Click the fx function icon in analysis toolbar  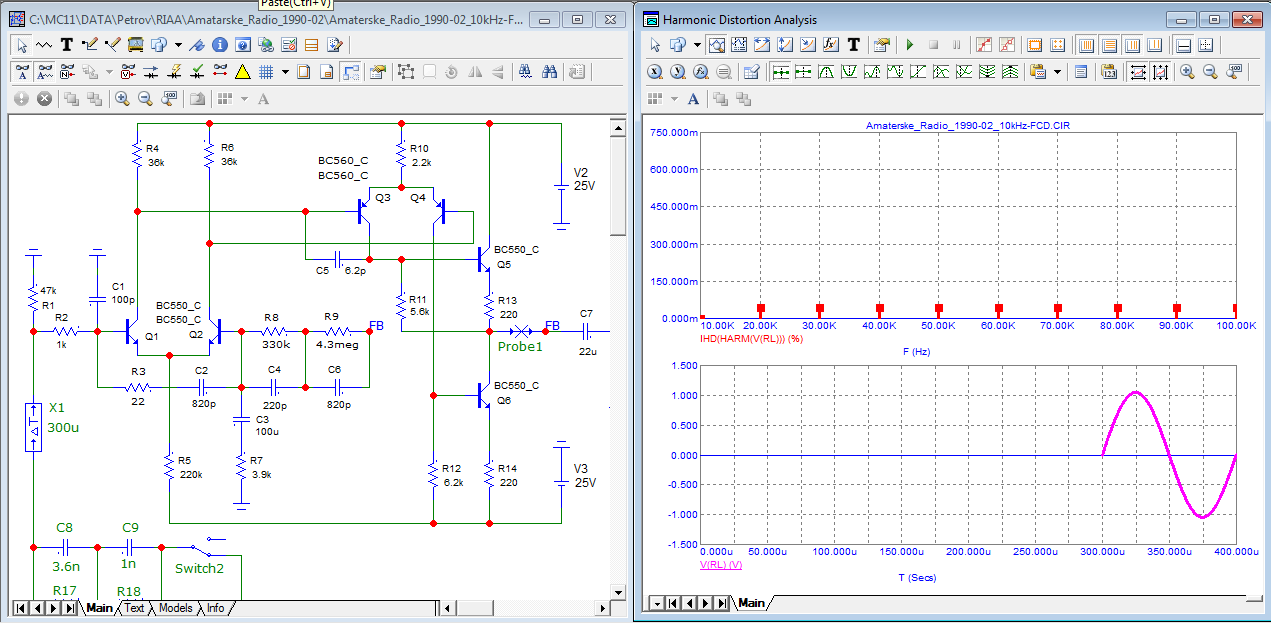point(830,45)
